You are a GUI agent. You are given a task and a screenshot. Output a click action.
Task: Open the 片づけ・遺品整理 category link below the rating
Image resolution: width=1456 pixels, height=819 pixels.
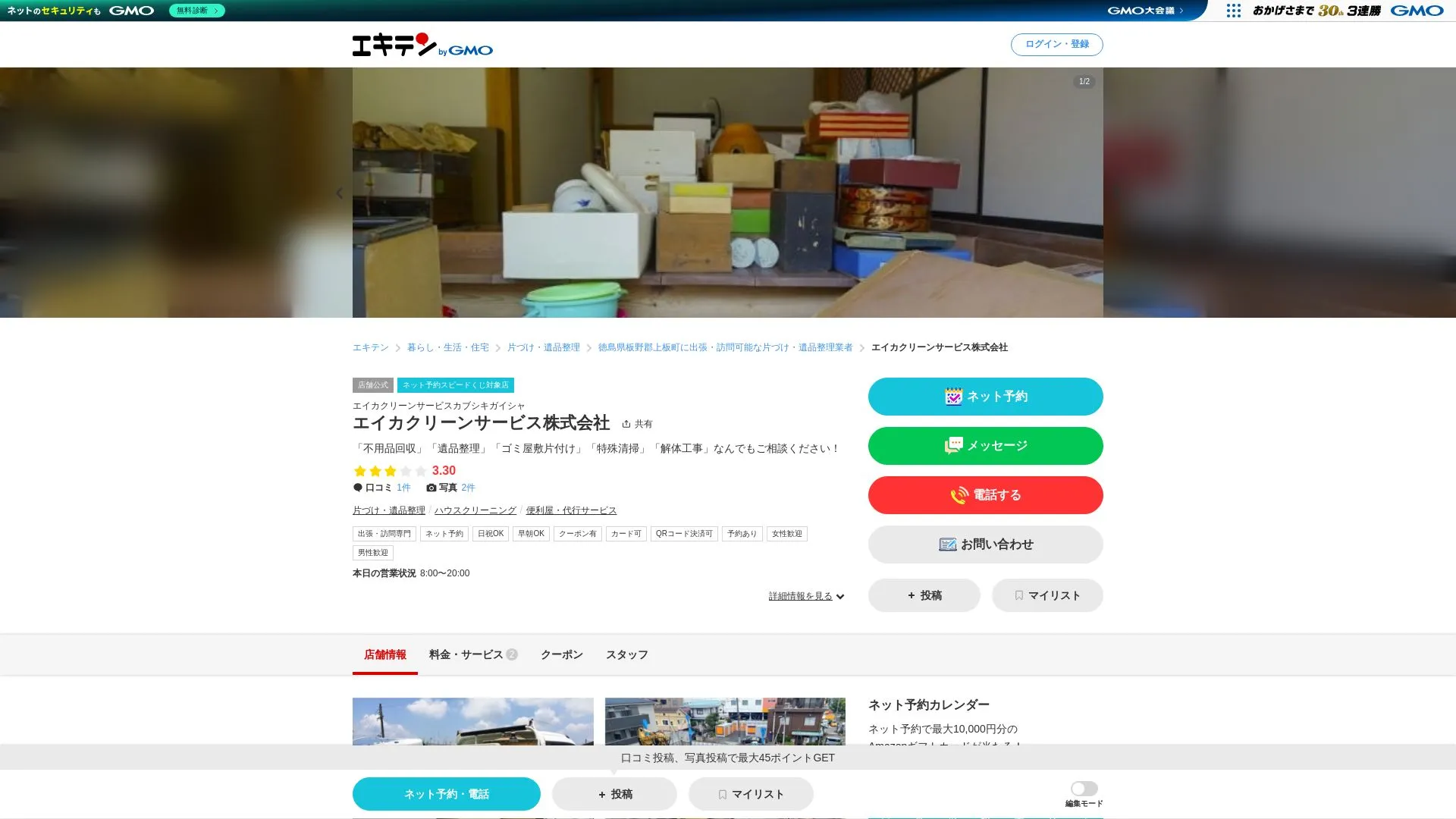click(x=389, y=510)
